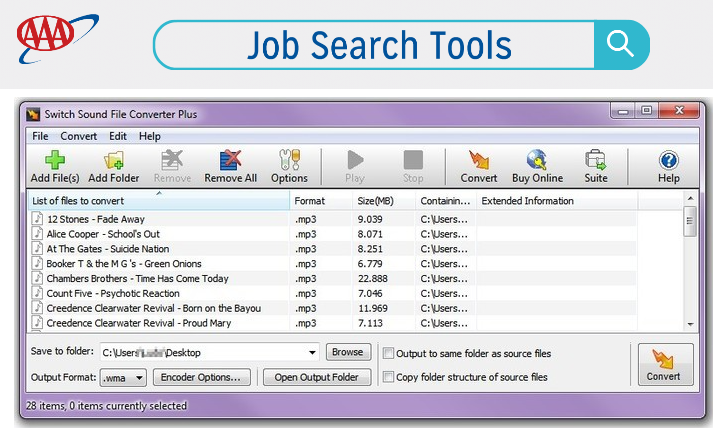Click the AAA logo
713x428 pixels.
57,38
